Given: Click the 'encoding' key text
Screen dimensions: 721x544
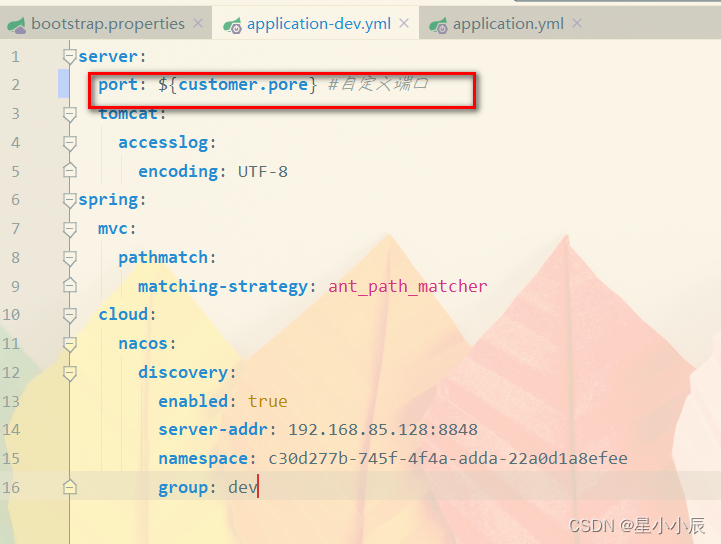Looking at the screenshot, I should coord(178,172).
